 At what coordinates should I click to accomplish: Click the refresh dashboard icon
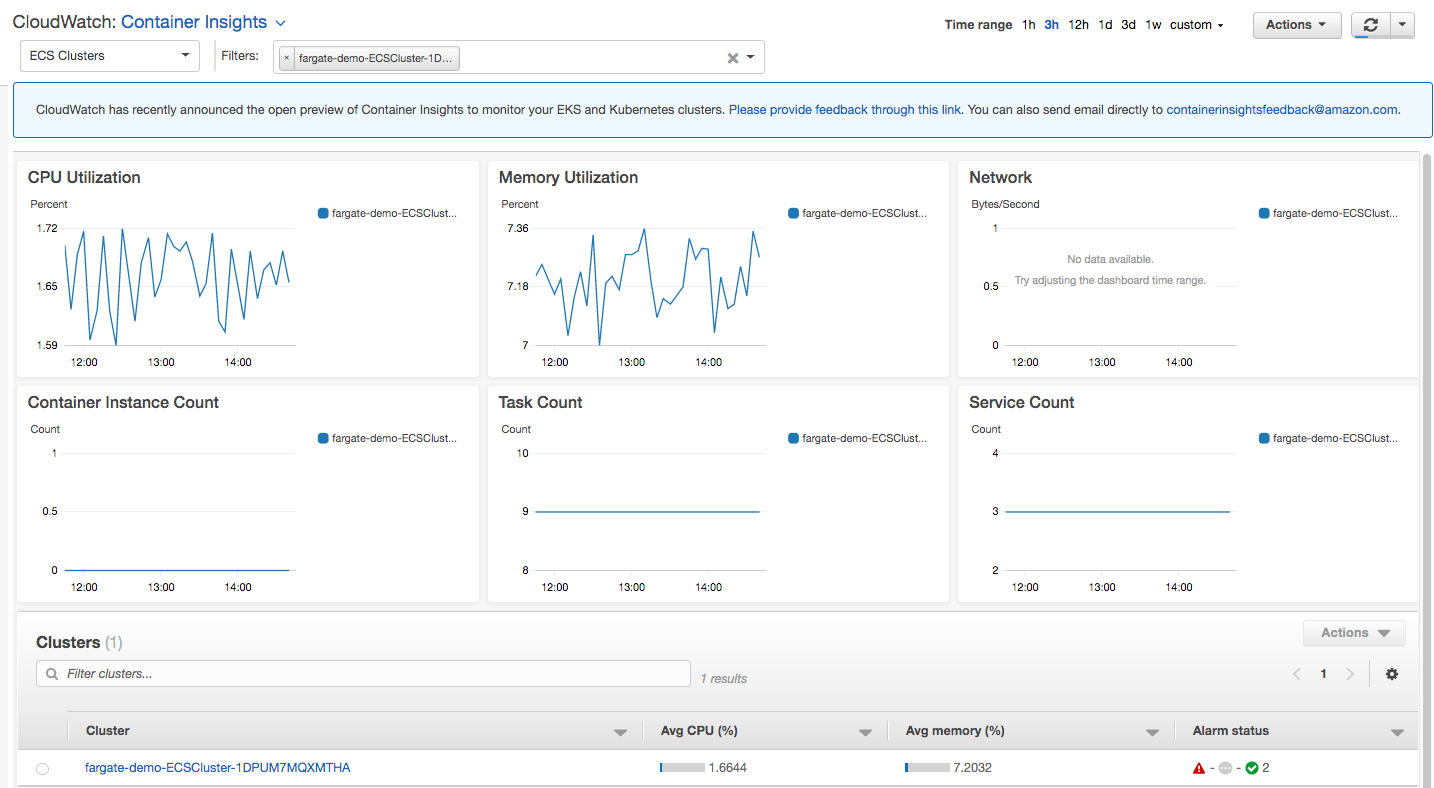1370,25
